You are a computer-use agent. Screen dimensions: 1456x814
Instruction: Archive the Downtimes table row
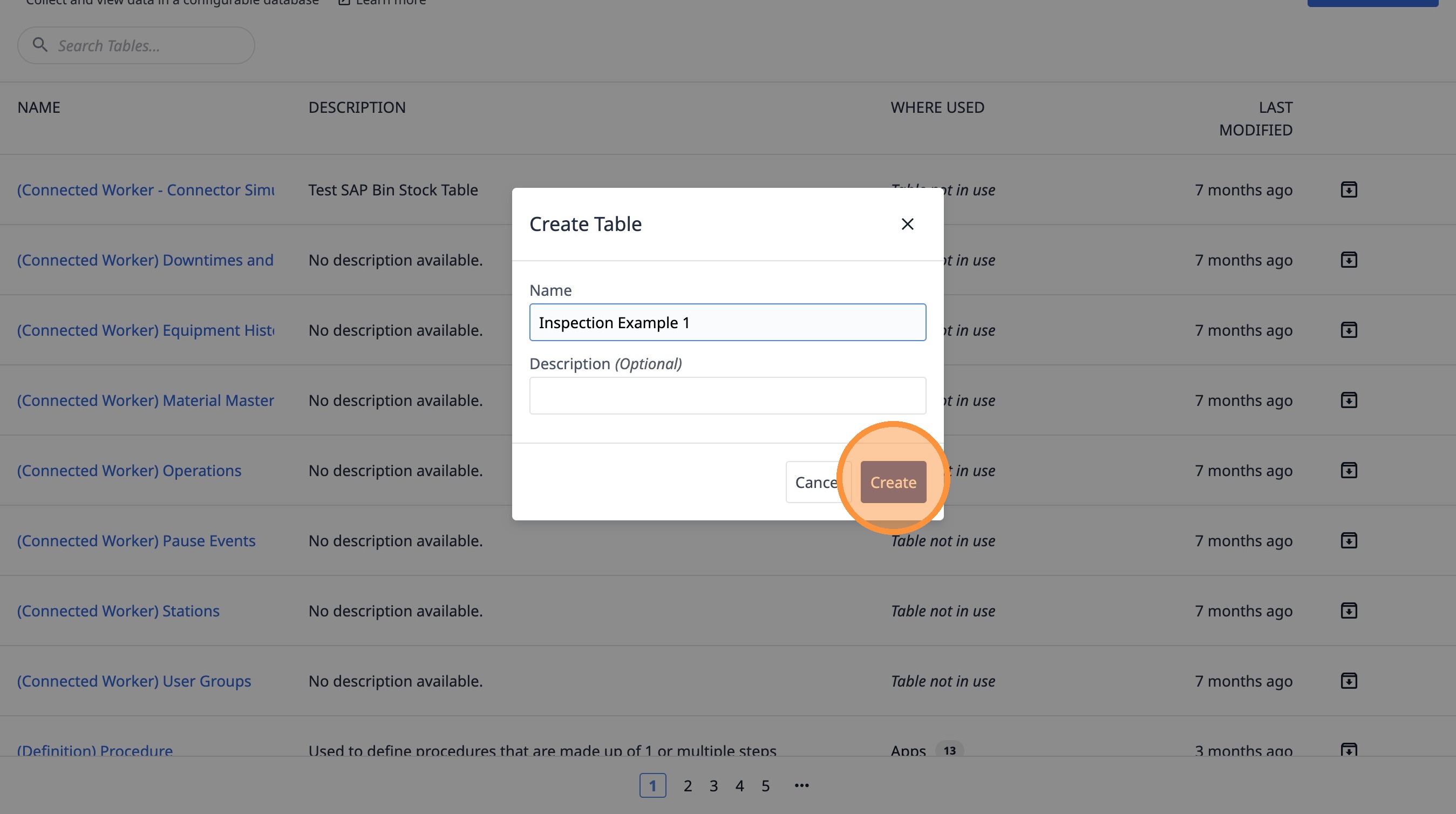point(1349,260)
